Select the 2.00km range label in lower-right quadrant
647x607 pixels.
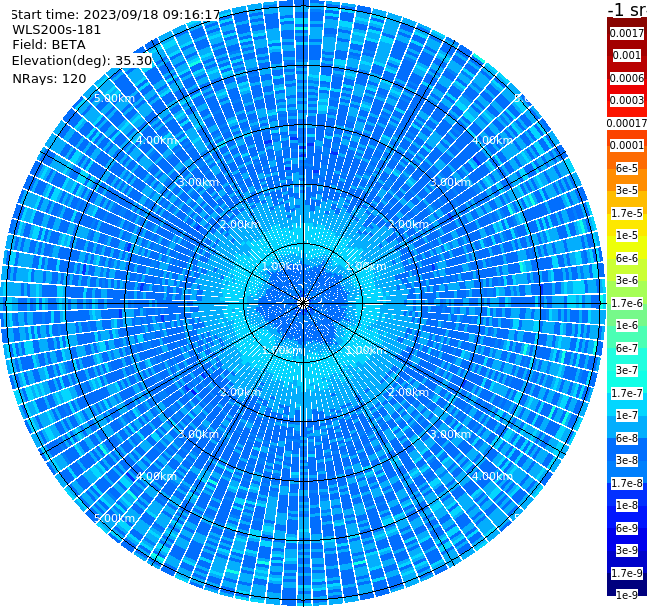pyautogui.click(x=409, y=392)
